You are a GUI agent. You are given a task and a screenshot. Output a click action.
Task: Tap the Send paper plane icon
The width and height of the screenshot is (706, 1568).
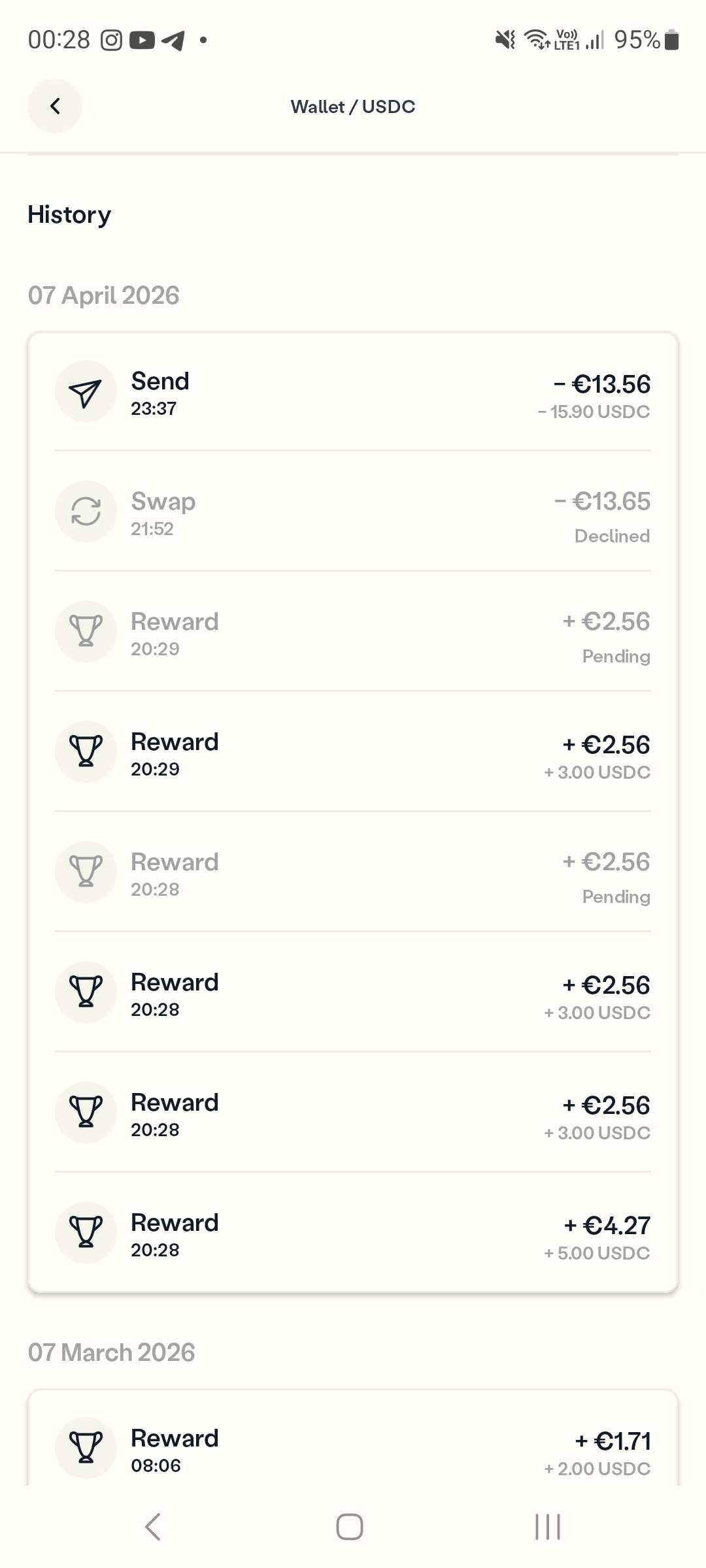click(86, 392)
